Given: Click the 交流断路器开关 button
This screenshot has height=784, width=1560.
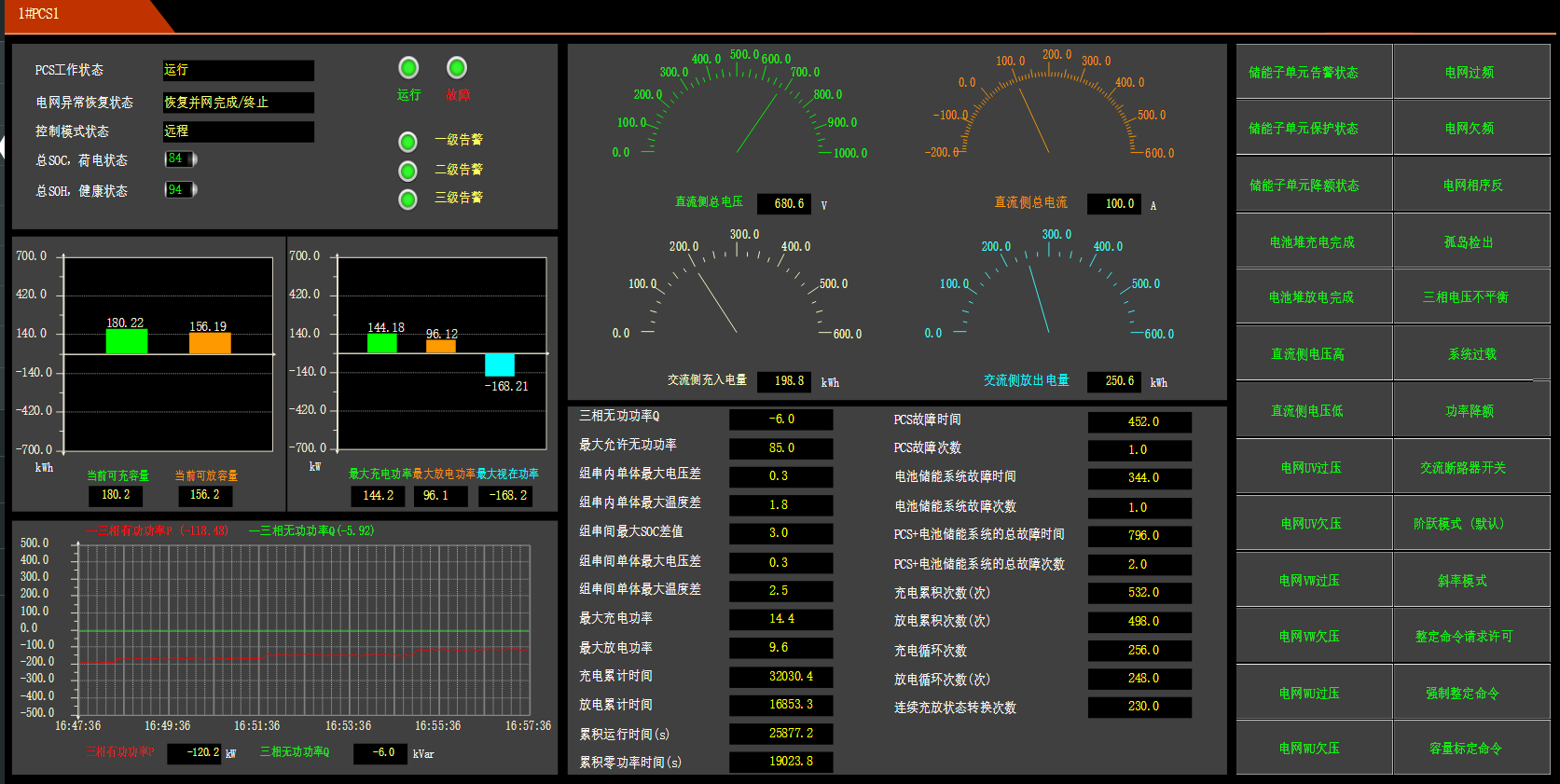Looking at the screenshot, I should (1471, 467).
